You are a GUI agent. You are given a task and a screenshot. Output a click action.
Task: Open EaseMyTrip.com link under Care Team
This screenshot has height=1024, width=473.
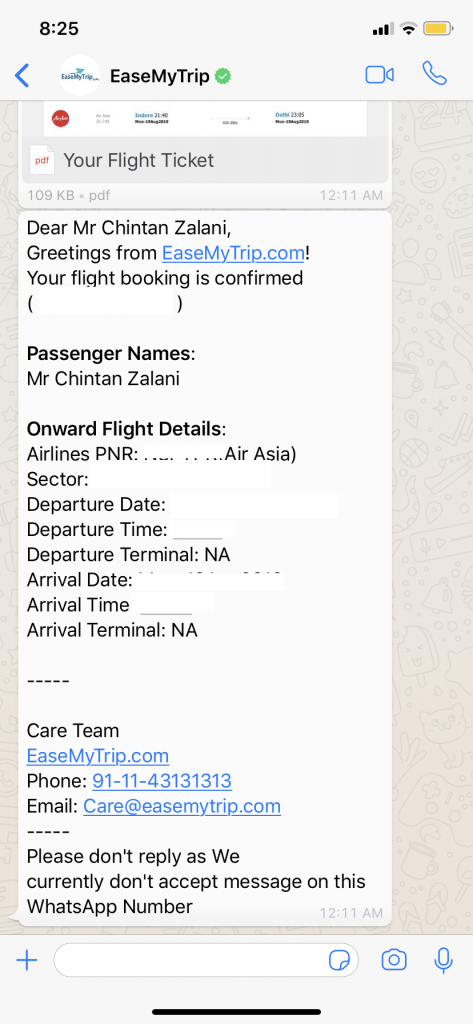[x=98, y=756]
